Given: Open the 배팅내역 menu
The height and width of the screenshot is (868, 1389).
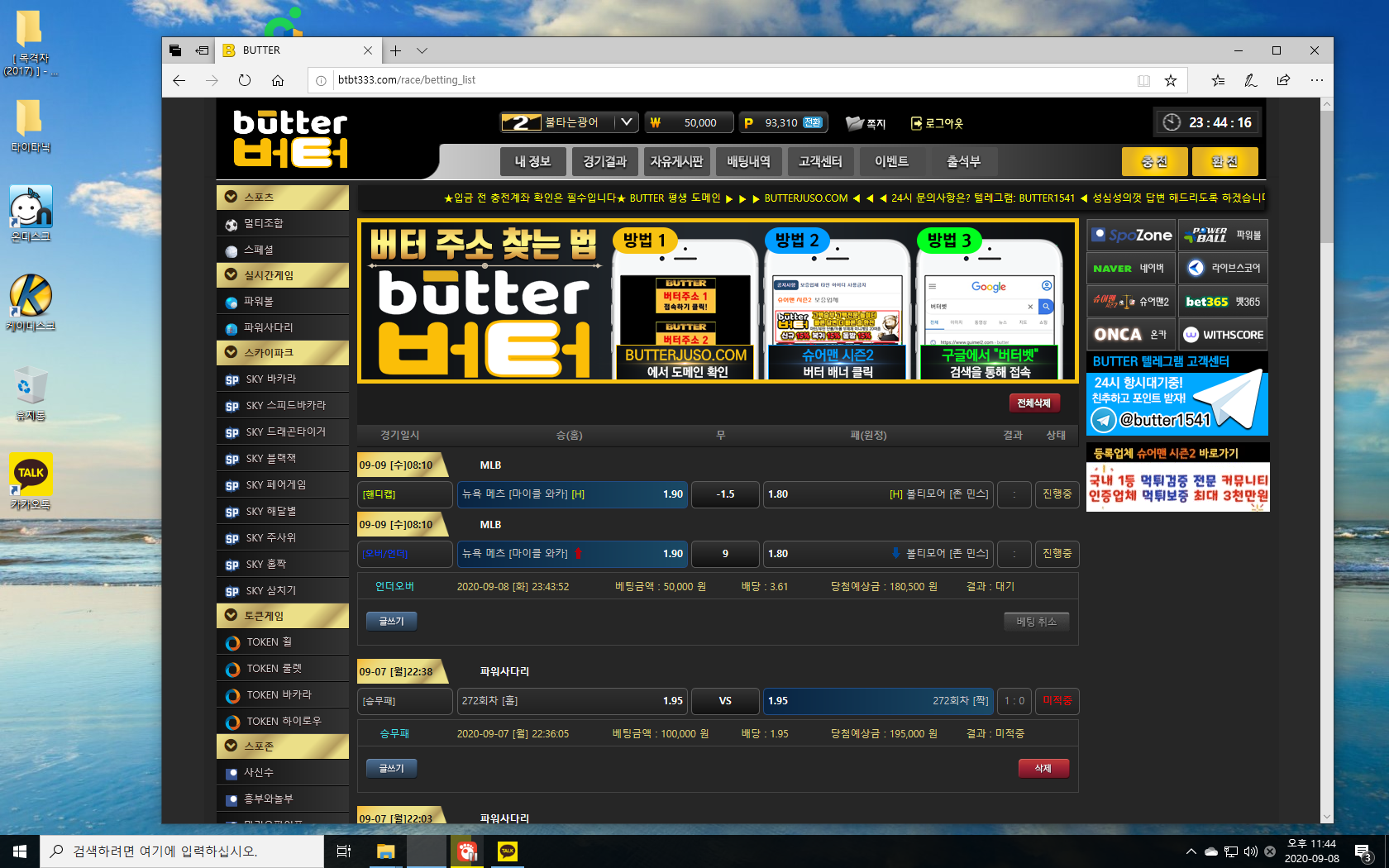Looking at the screenshot, I should 748,161.
